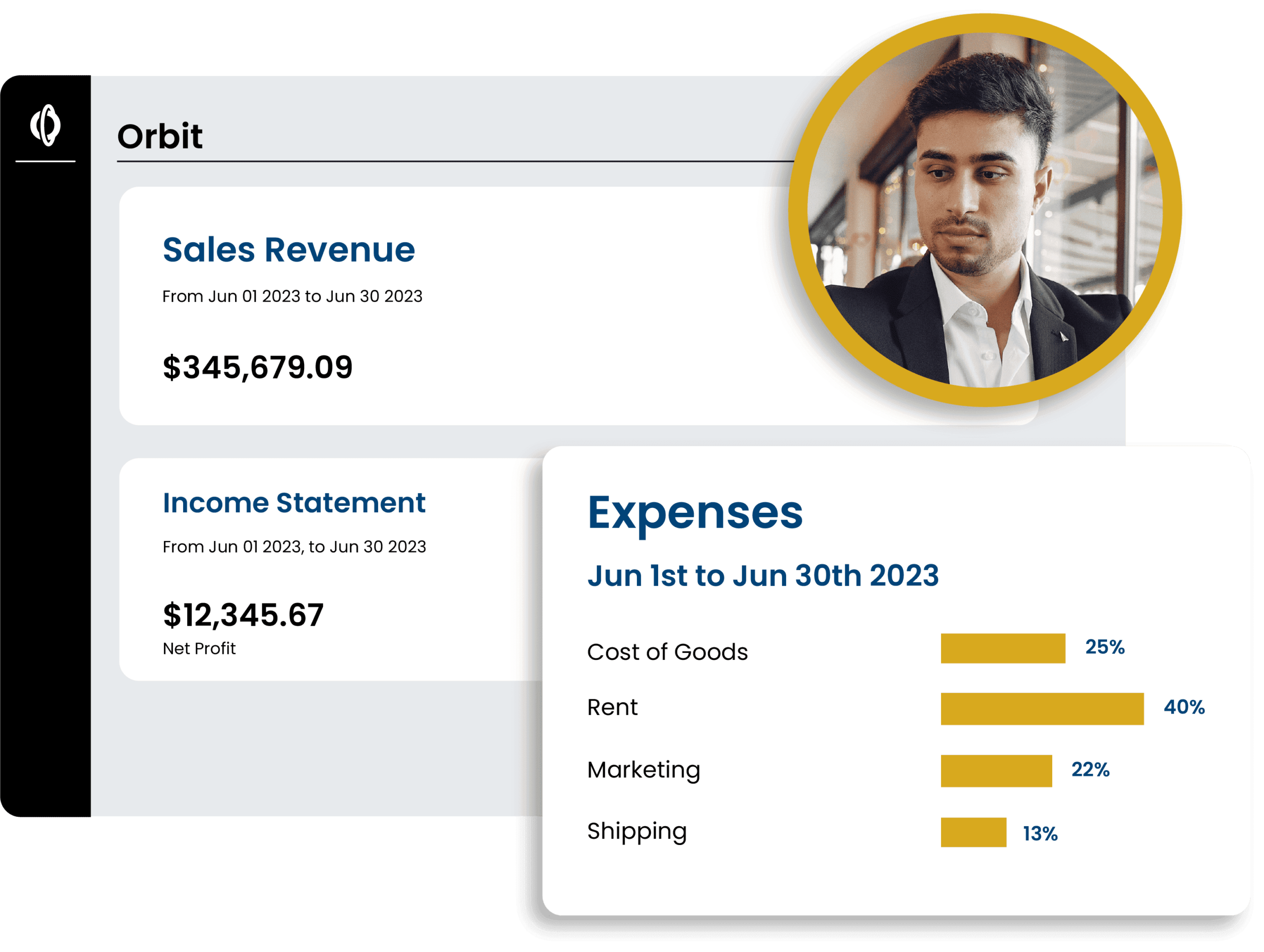The image size is (1264, 952).
Task: Click the Shipping progress bar
Action: [x=973, y=832]
